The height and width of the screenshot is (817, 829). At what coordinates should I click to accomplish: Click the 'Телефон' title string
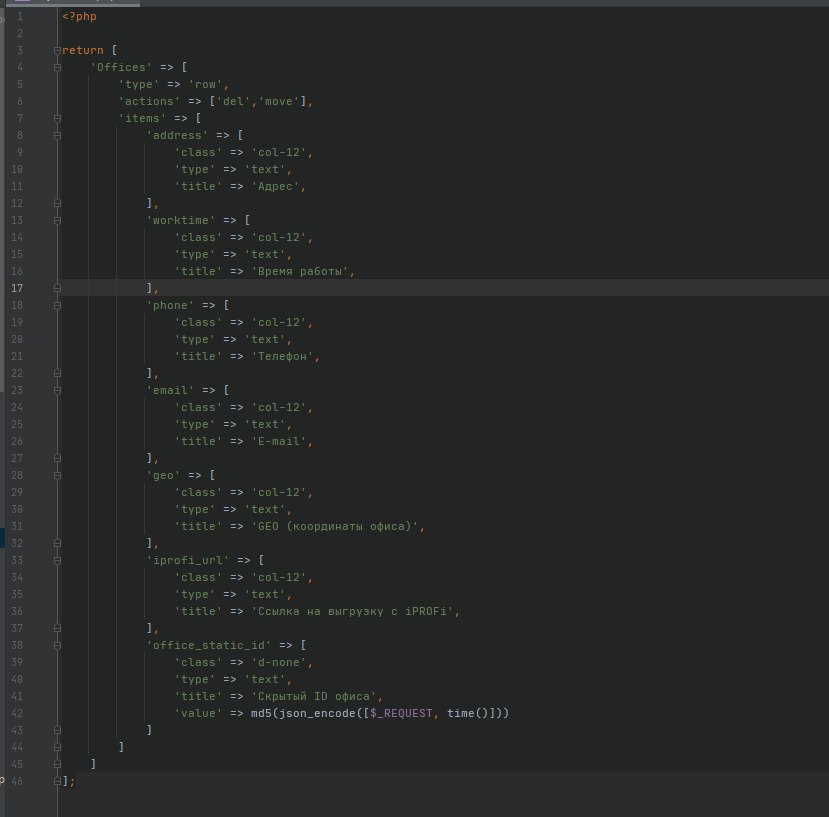pos(282,356)
